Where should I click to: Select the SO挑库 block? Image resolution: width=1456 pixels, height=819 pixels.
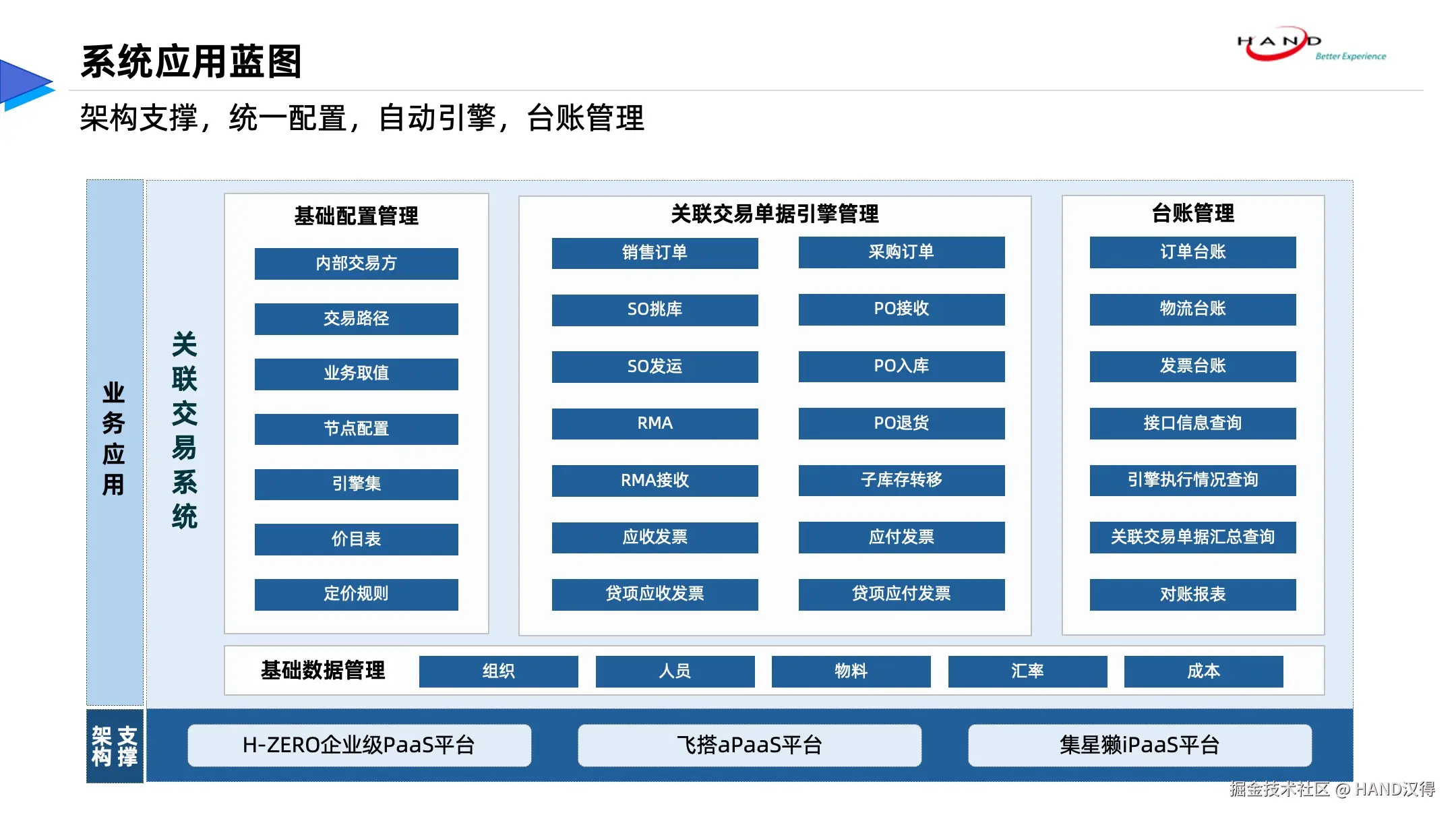click(655, 310)
